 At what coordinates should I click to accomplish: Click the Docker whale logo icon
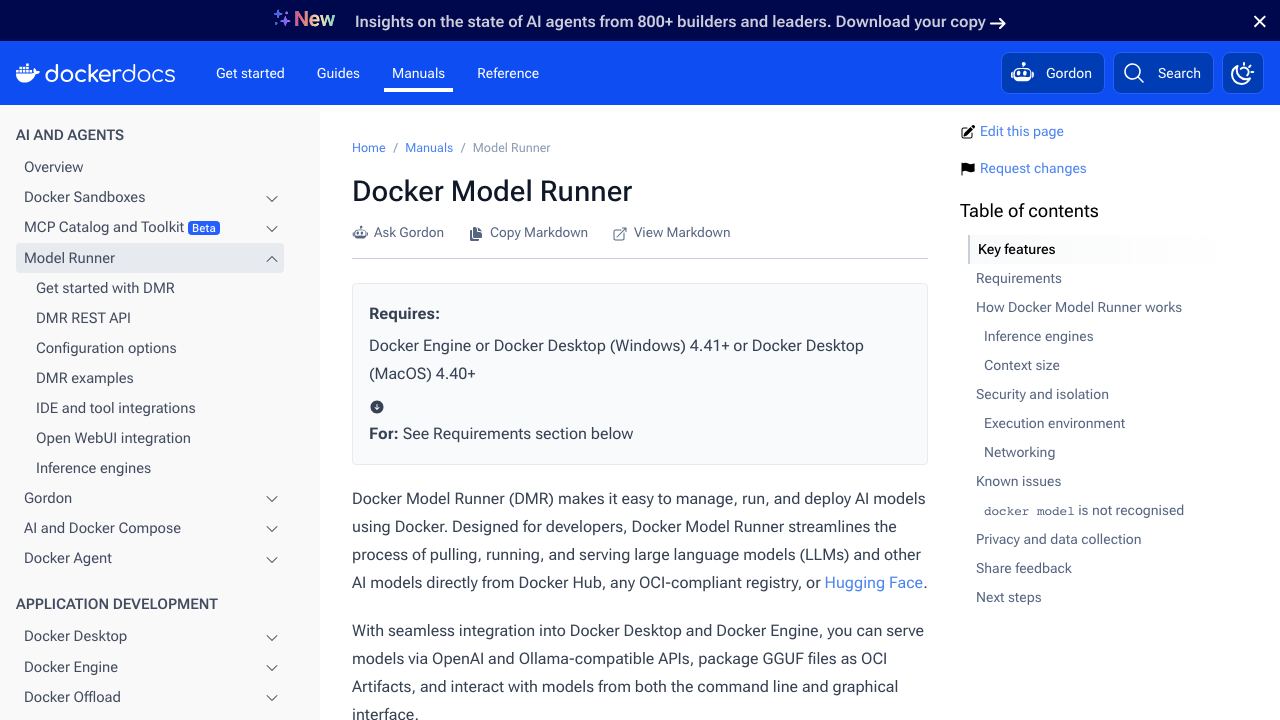[27, 73]
